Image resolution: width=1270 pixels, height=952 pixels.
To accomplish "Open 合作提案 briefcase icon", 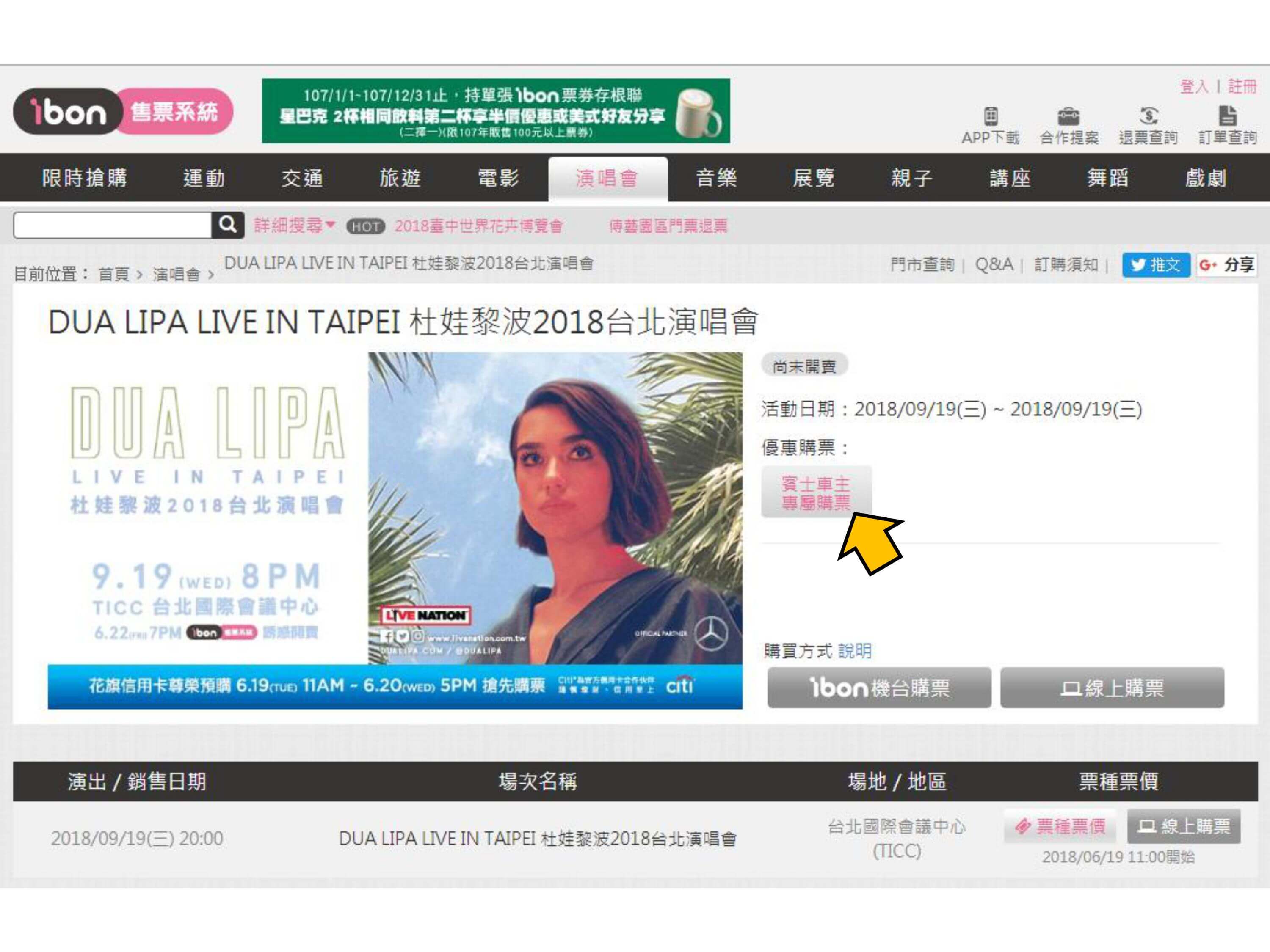I will pyautogui.click(x=1068, y=116).
